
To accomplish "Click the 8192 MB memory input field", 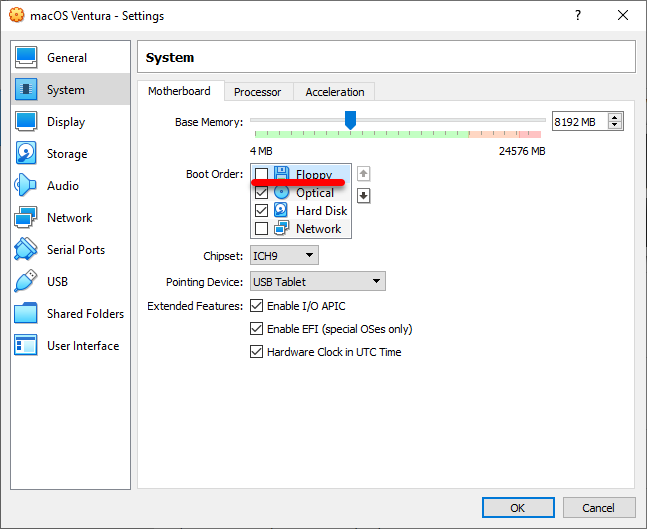I will (580, 122).
